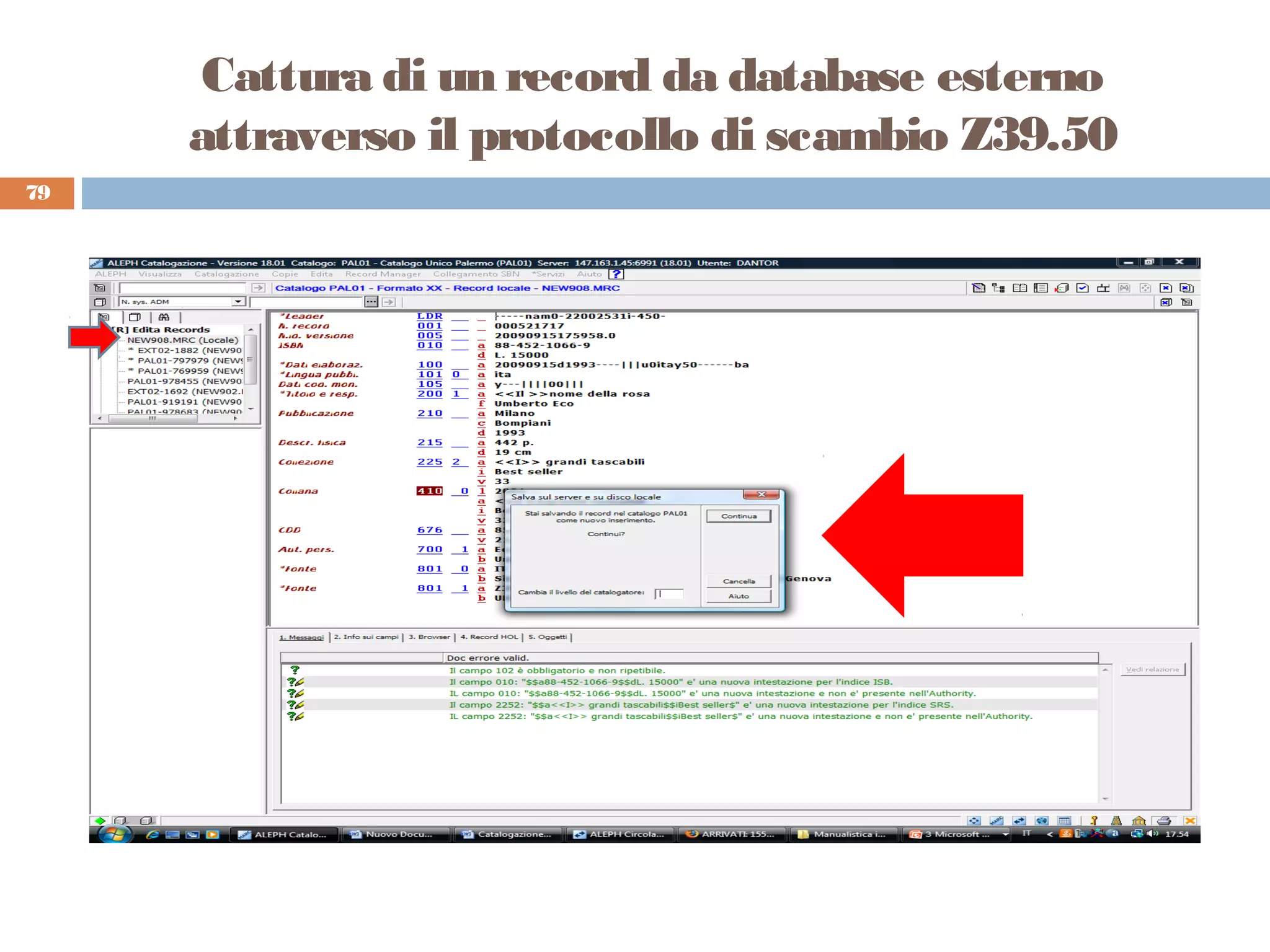Open Internet Explorer from quick launch
This screenshot has height=952, width=1270.
[x=153, y=834]
